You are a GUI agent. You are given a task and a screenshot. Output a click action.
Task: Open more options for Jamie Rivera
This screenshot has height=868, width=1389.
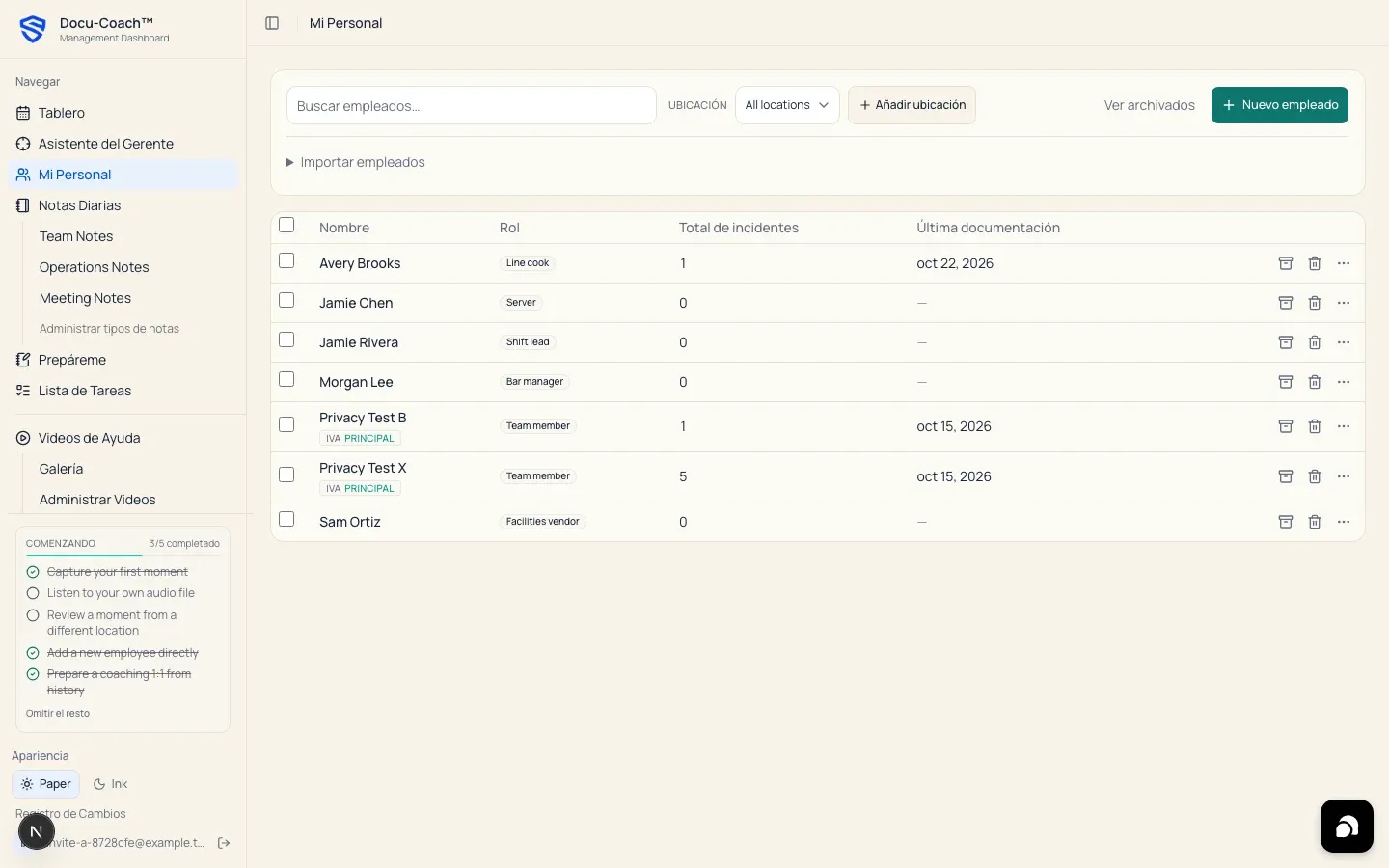1344,342
